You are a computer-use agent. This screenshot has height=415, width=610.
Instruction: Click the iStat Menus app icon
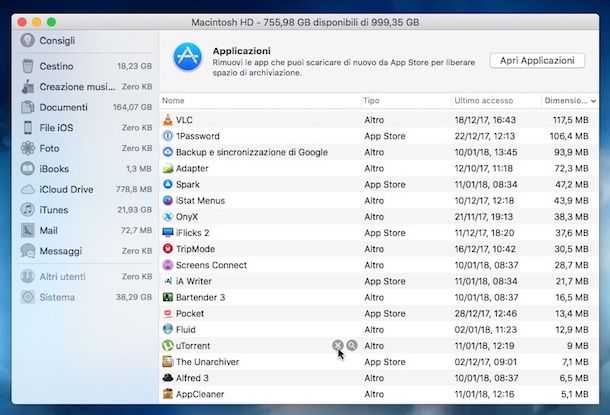tap(168, 201)
